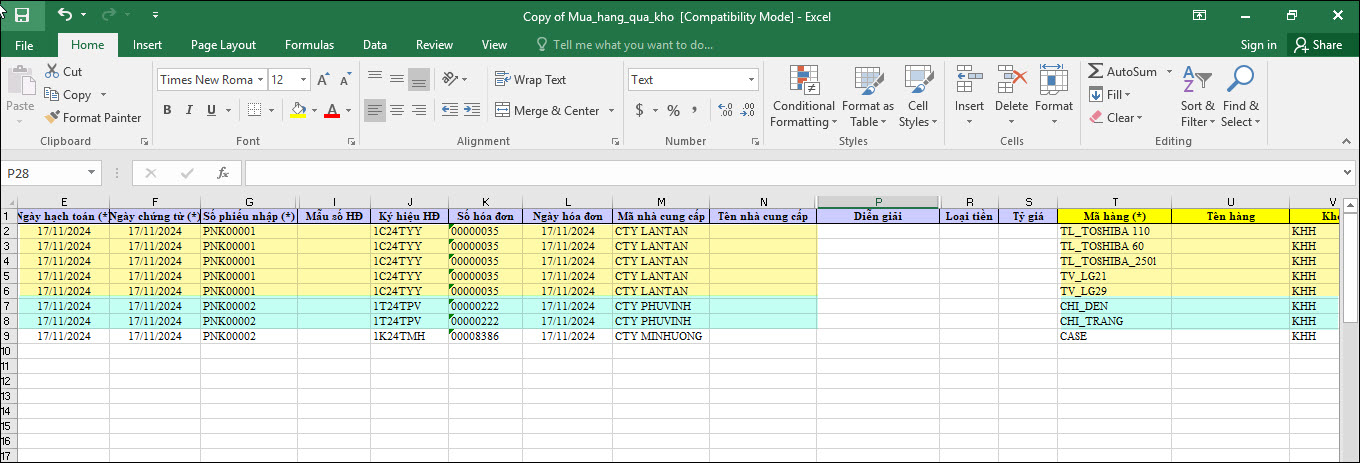Viewport: 1360px width, 463px height.
Task: Click the AutoSum sigma icon
Action: point(1096,72)
